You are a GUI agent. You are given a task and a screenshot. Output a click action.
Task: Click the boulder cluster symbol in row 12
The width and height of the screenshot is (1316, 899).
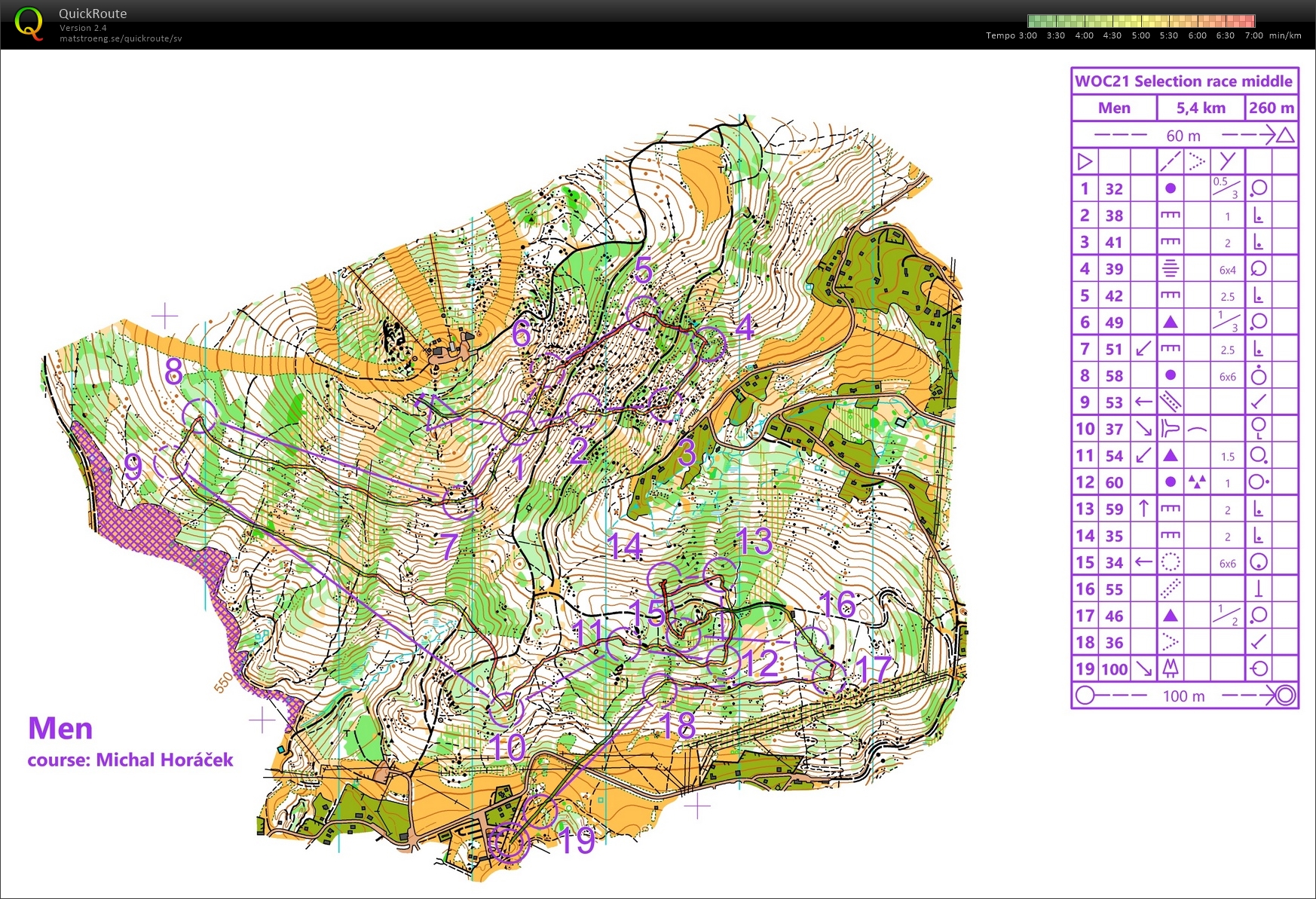point(1197,481)
